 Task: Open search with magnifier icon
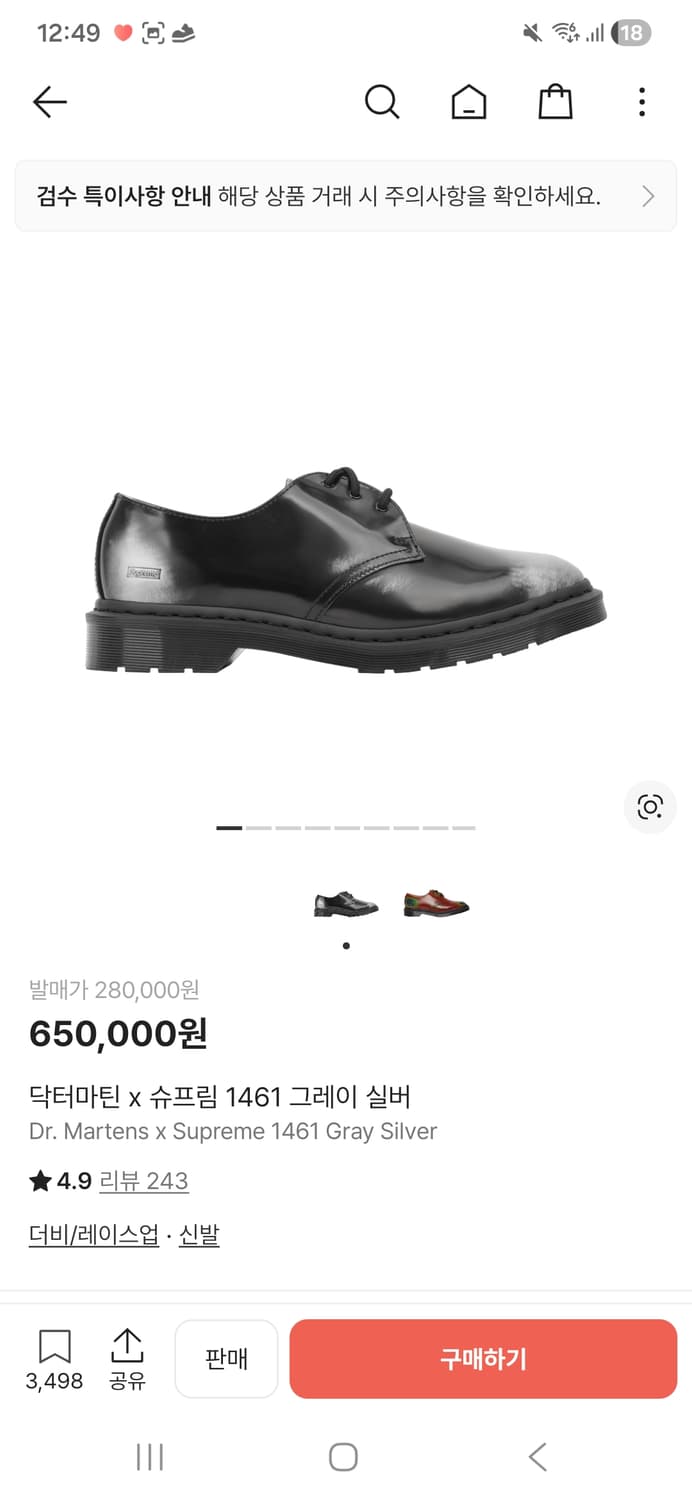pos(381,102)
